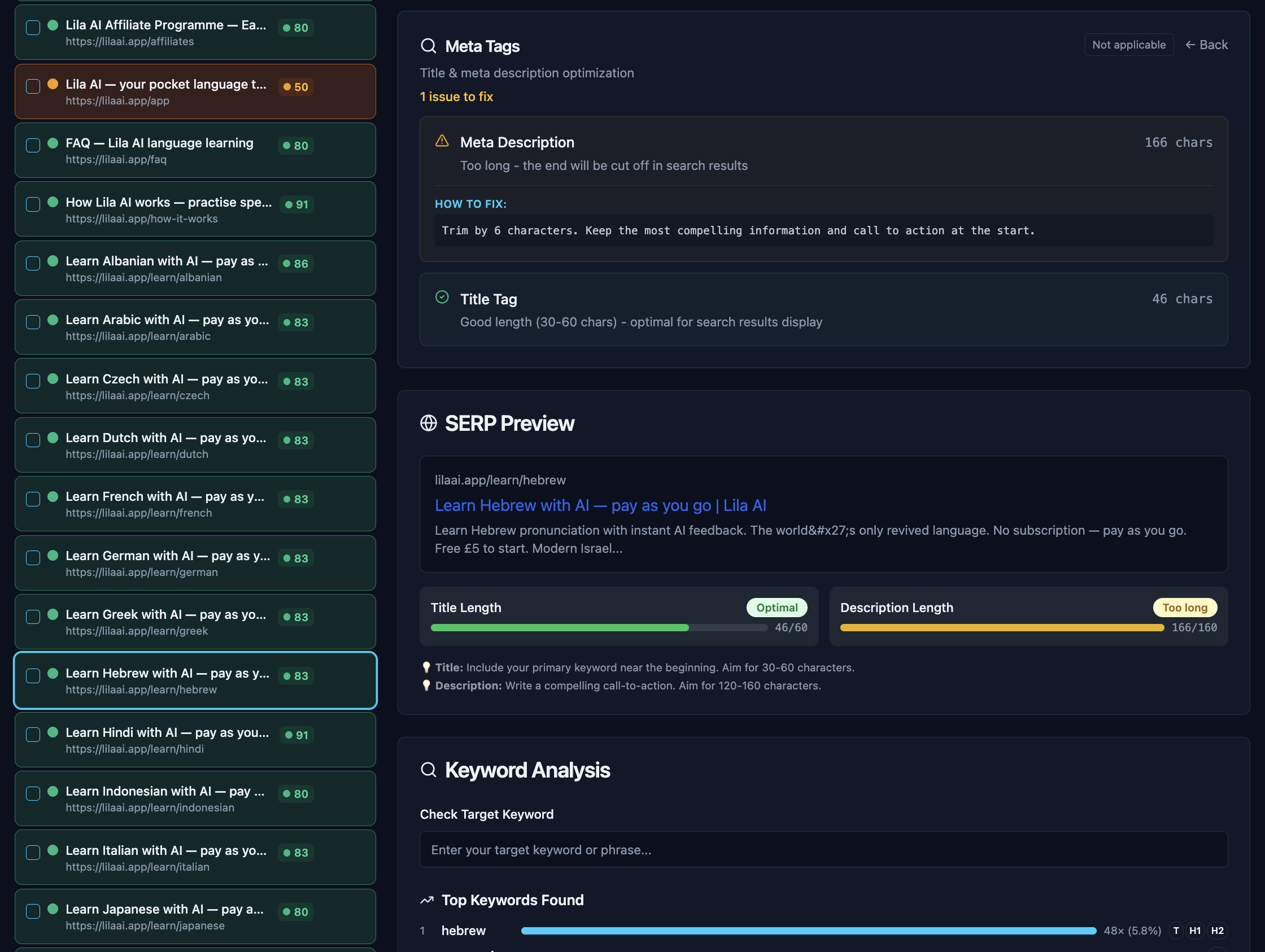Click the green status dot for Learn Hebrew page
Viewport: 1265px width, 952px height.
[x=53, y=673]
